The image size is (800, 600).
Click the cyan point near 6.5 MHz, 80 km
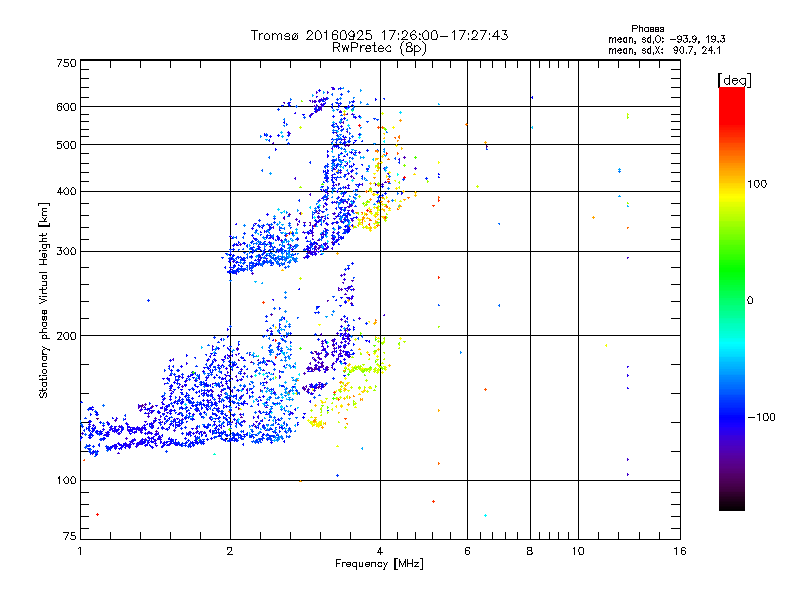click(x=485, y=515)
